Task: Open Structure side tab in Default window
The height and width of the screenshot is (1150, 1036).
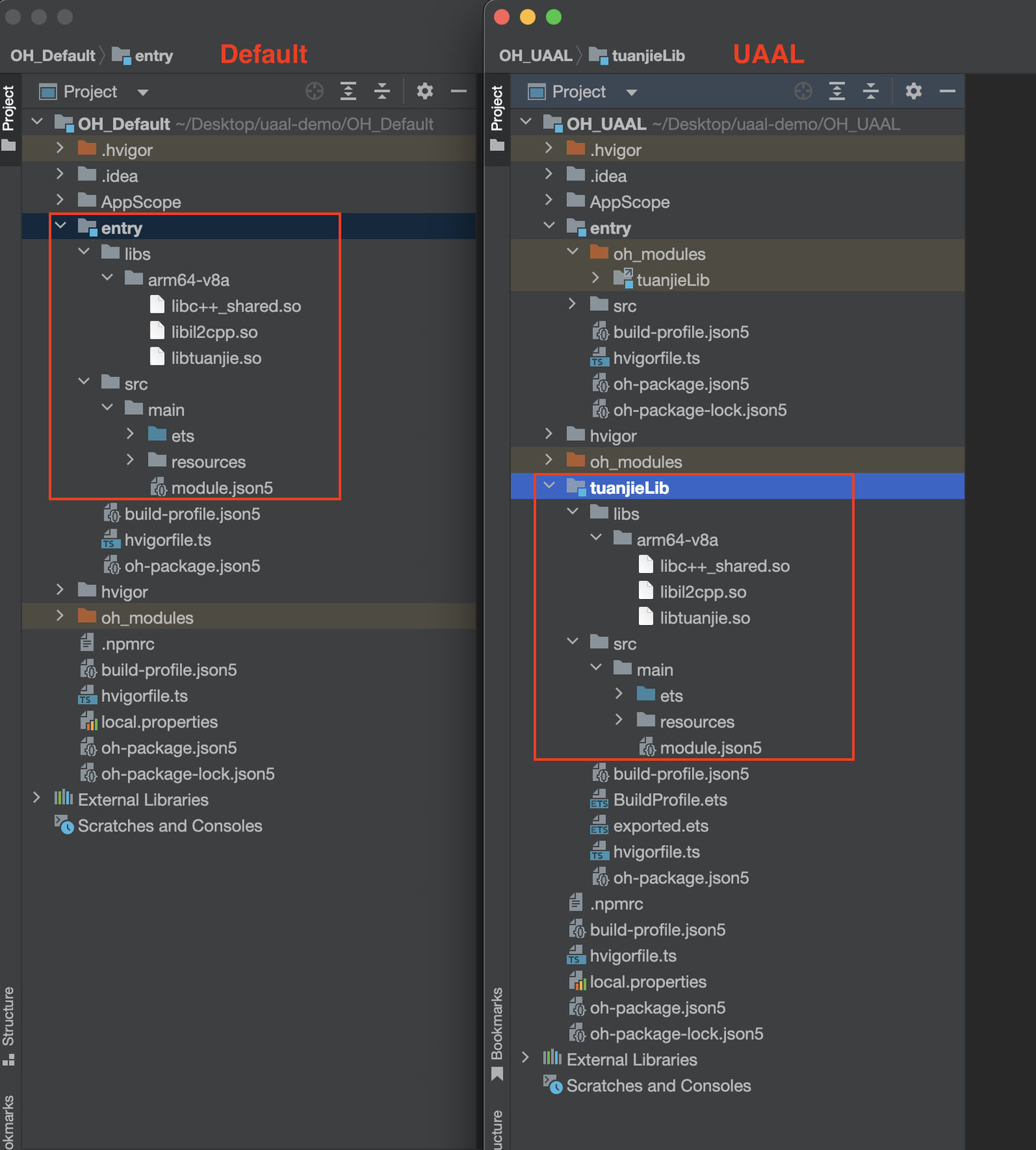Action: (x=9, y=1026)
